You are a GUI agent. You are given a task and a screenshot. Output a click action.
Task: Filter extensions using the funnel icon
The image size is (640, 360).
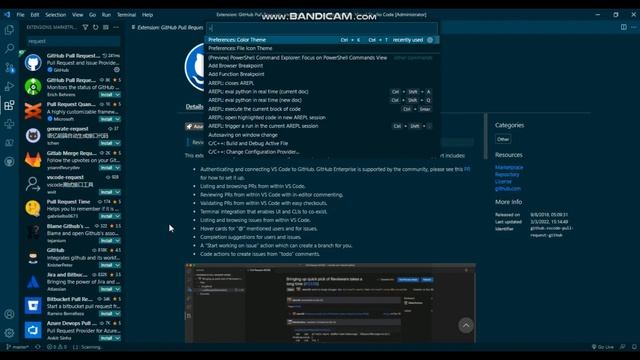coord(85,27)
